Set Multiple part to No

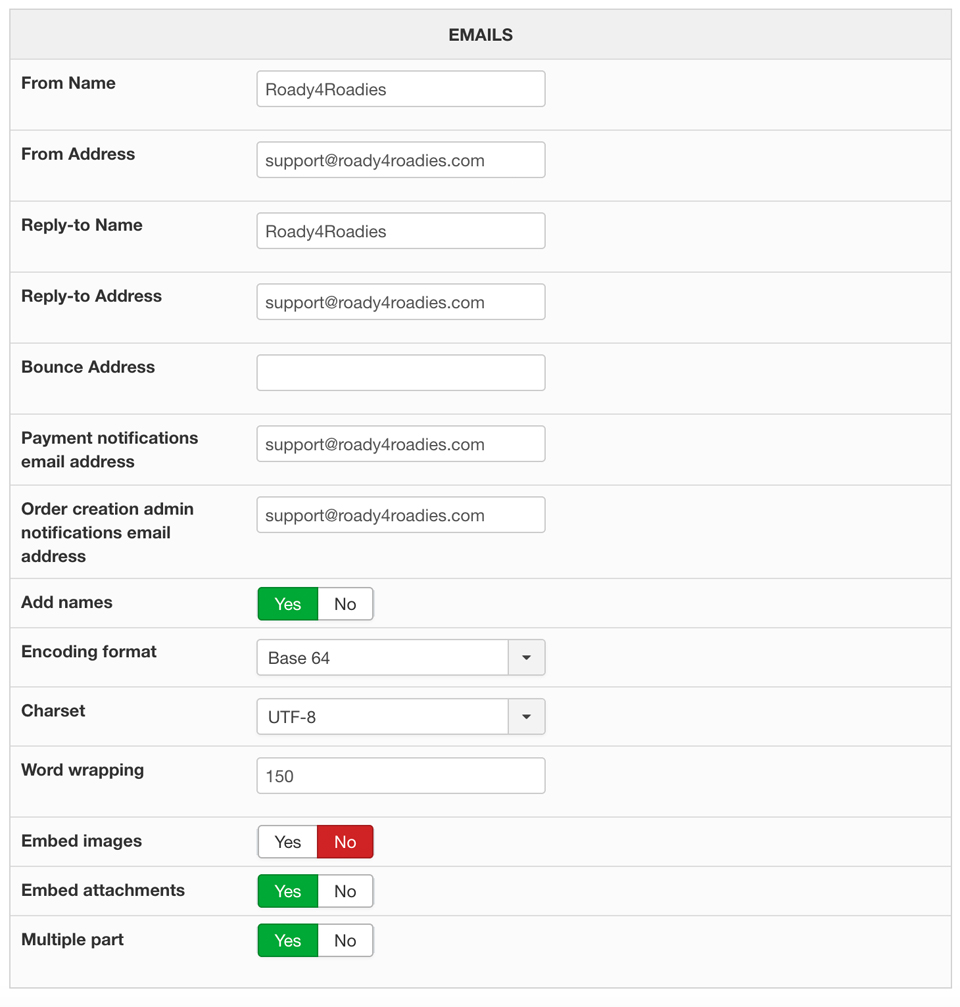coord(345,940)
